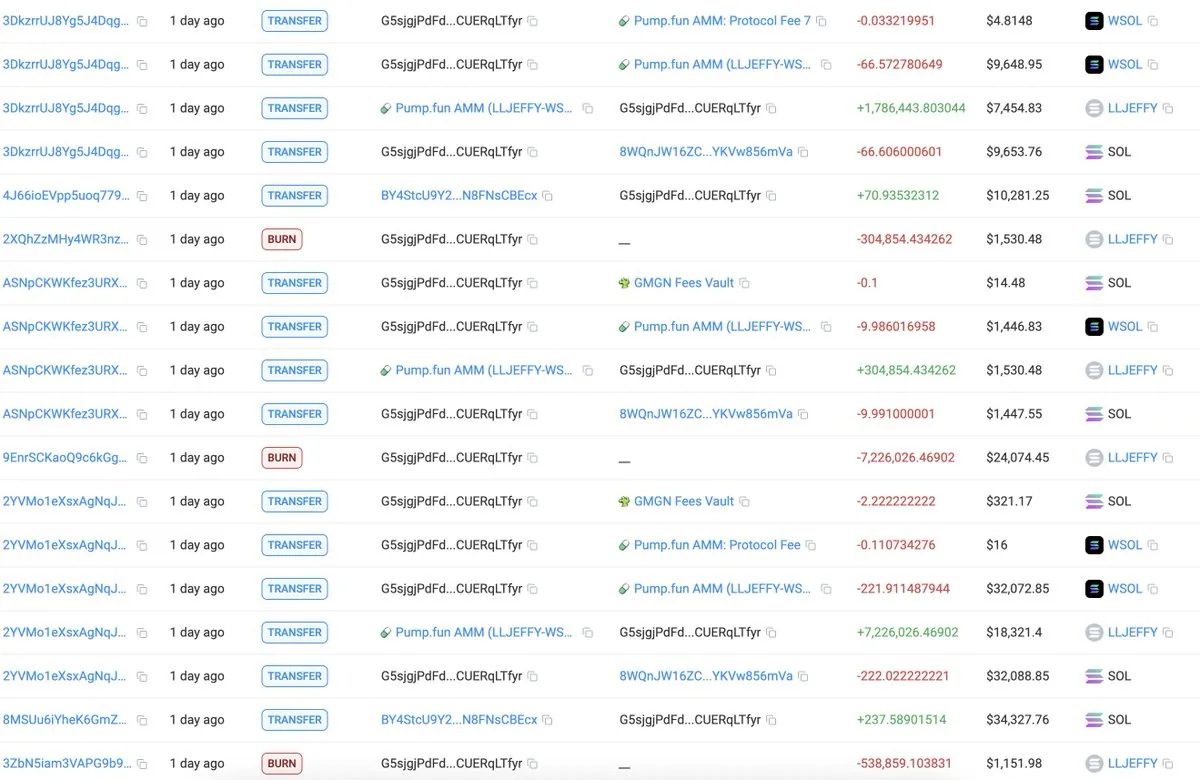The image size is (1200, 780).
Task: Open BY4StcU9Y2 account in +237.58901514 row
Action: (x=459, y=720)
